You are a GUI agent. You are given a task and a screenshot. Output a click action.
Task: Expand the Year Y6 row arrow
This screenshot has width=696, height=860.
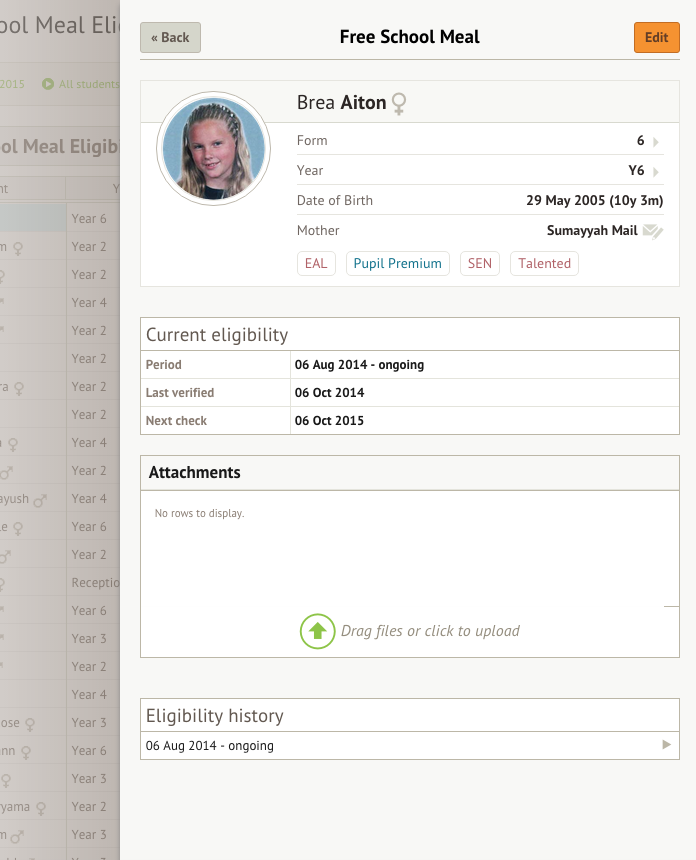click(655, 172)
